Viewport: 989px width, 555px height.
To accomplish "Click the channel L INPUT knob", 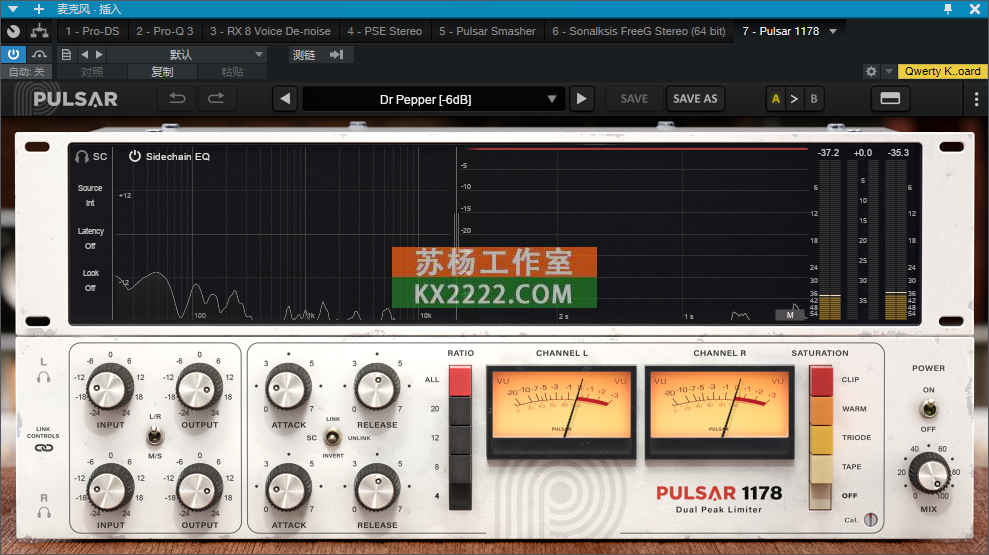I will (x=108, y=387).
